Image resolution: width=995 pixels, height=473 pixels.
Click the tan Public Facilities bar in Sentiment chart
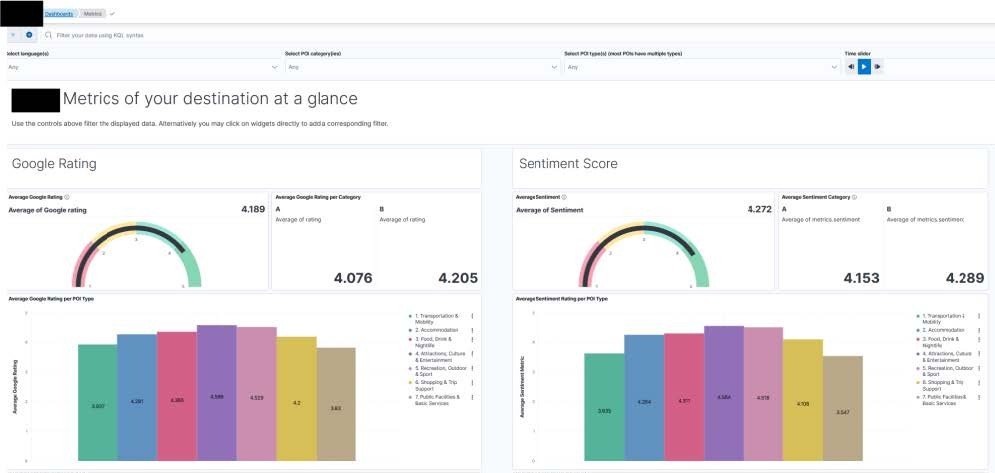[843, 408]
